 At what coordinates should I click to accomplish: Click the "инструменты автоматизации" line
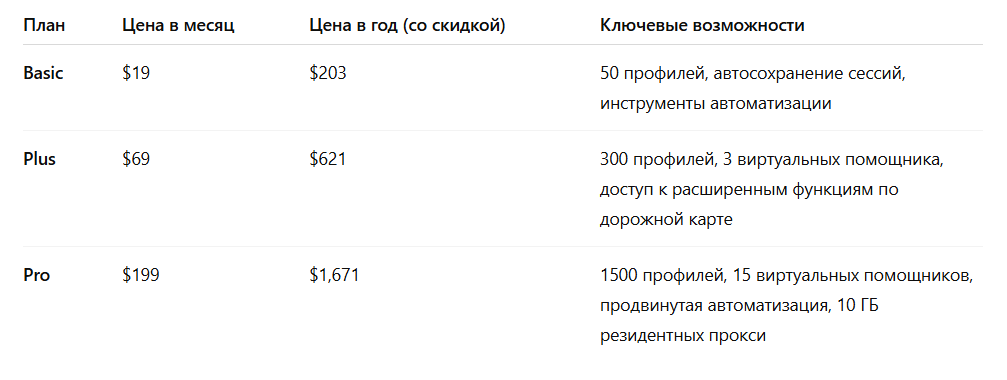715,103
